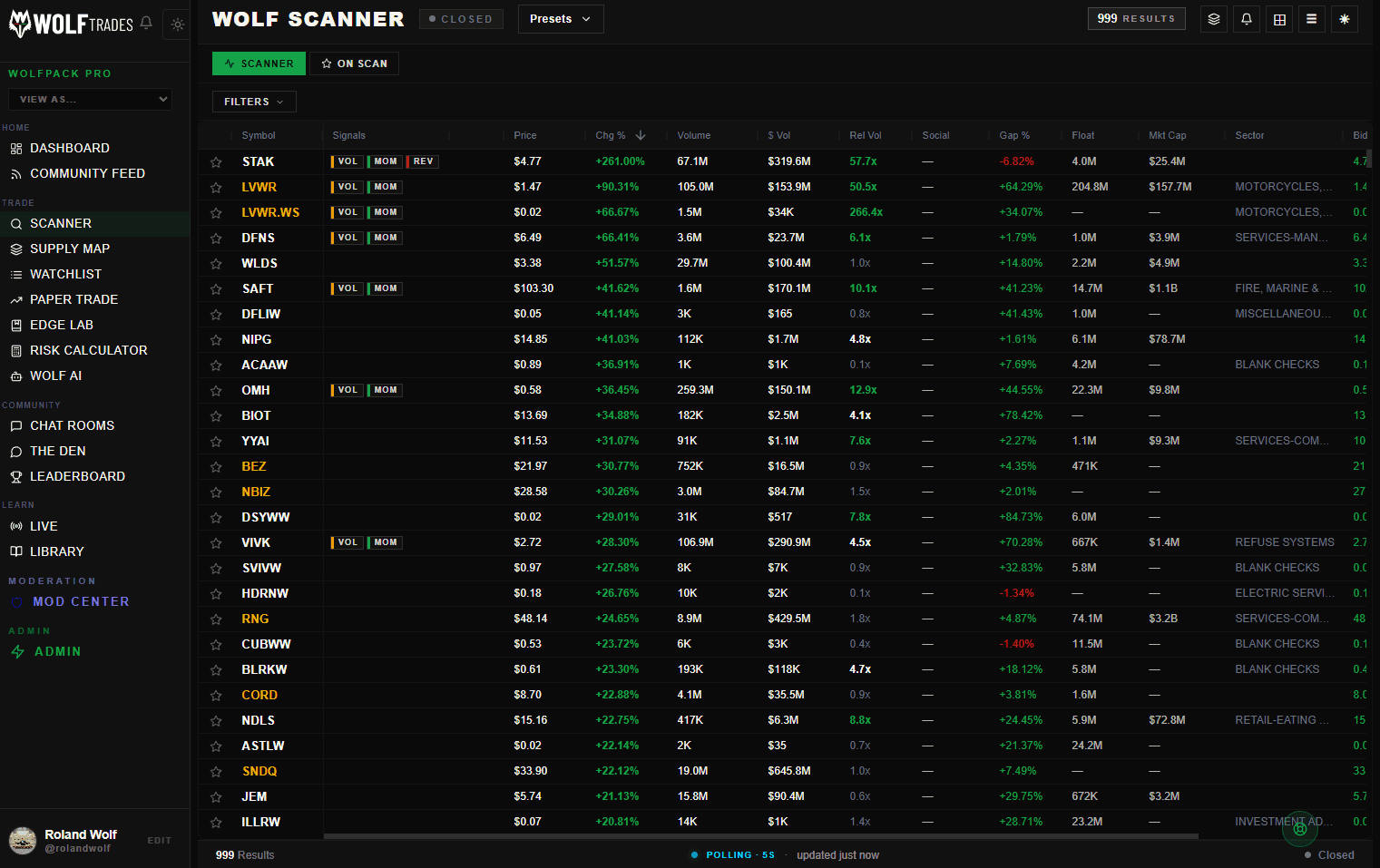The width and height of the screenshot is (1380, 868).
Task: Click the vertical scrollbar thumb at table right
Action: (1369, 158)
